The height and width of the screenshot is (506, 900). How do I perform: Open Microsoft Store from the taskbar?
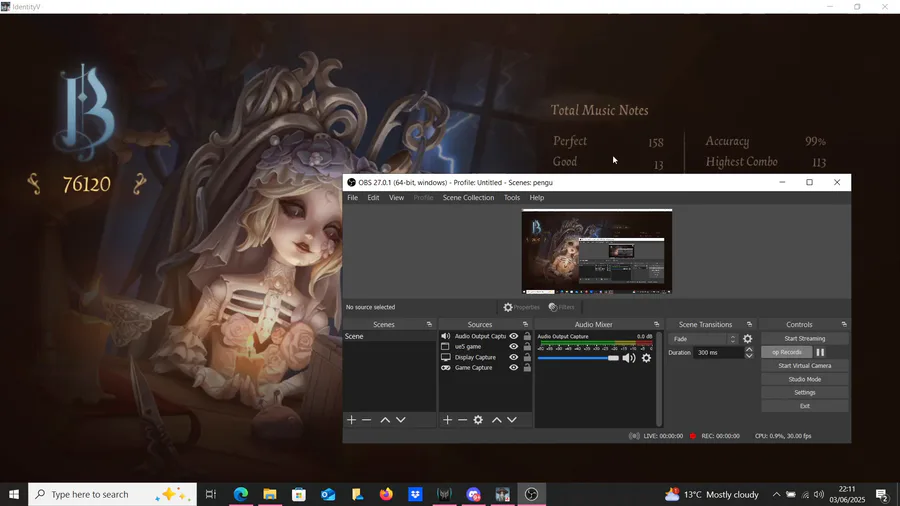point(299,494)
